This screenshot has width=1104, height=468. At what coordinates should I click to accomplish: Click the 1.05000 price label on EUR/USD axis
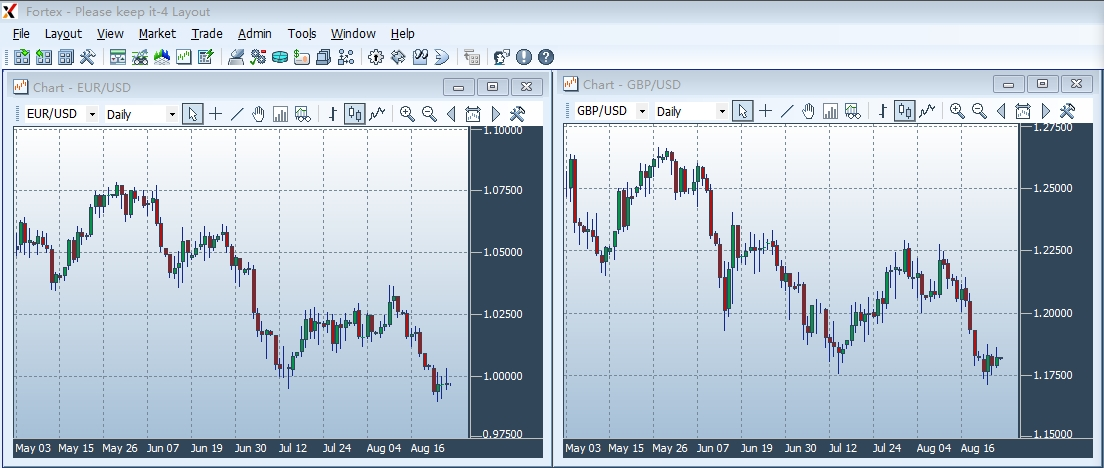tap(502, 252)
